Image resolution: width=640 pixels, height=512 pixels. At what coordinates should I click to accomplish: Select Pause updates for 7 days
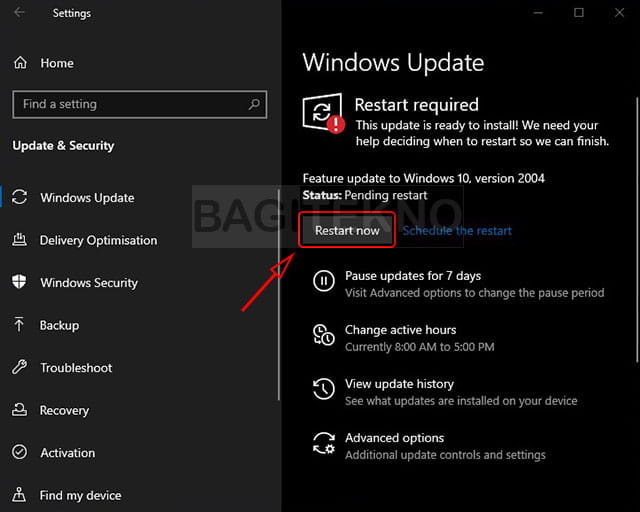[413, 276]
